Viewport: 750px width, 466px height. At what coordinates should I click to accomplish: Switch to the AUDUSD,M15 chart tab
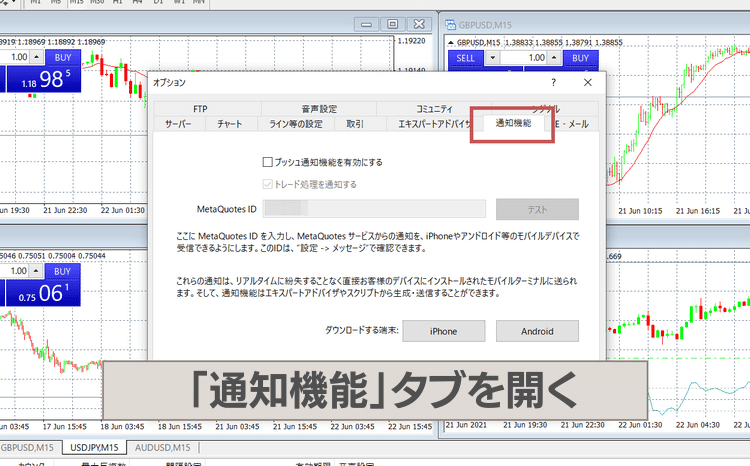pos(163,448)
